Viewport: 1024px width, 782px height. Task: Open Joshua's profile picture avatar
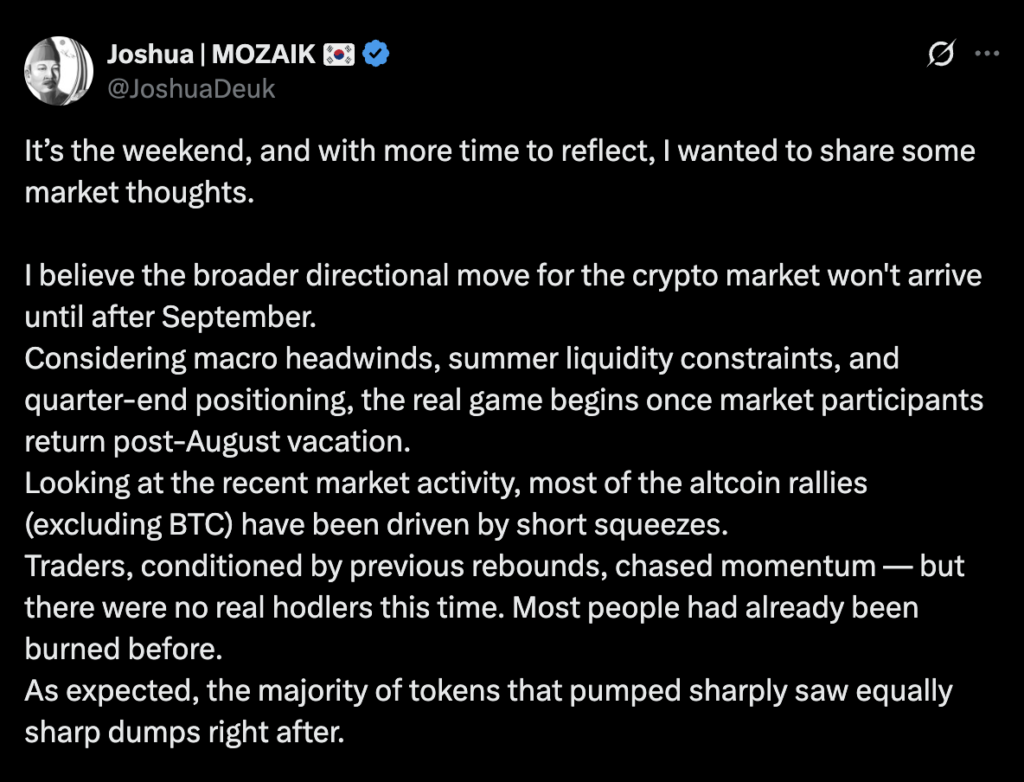[x=59, y=71]
